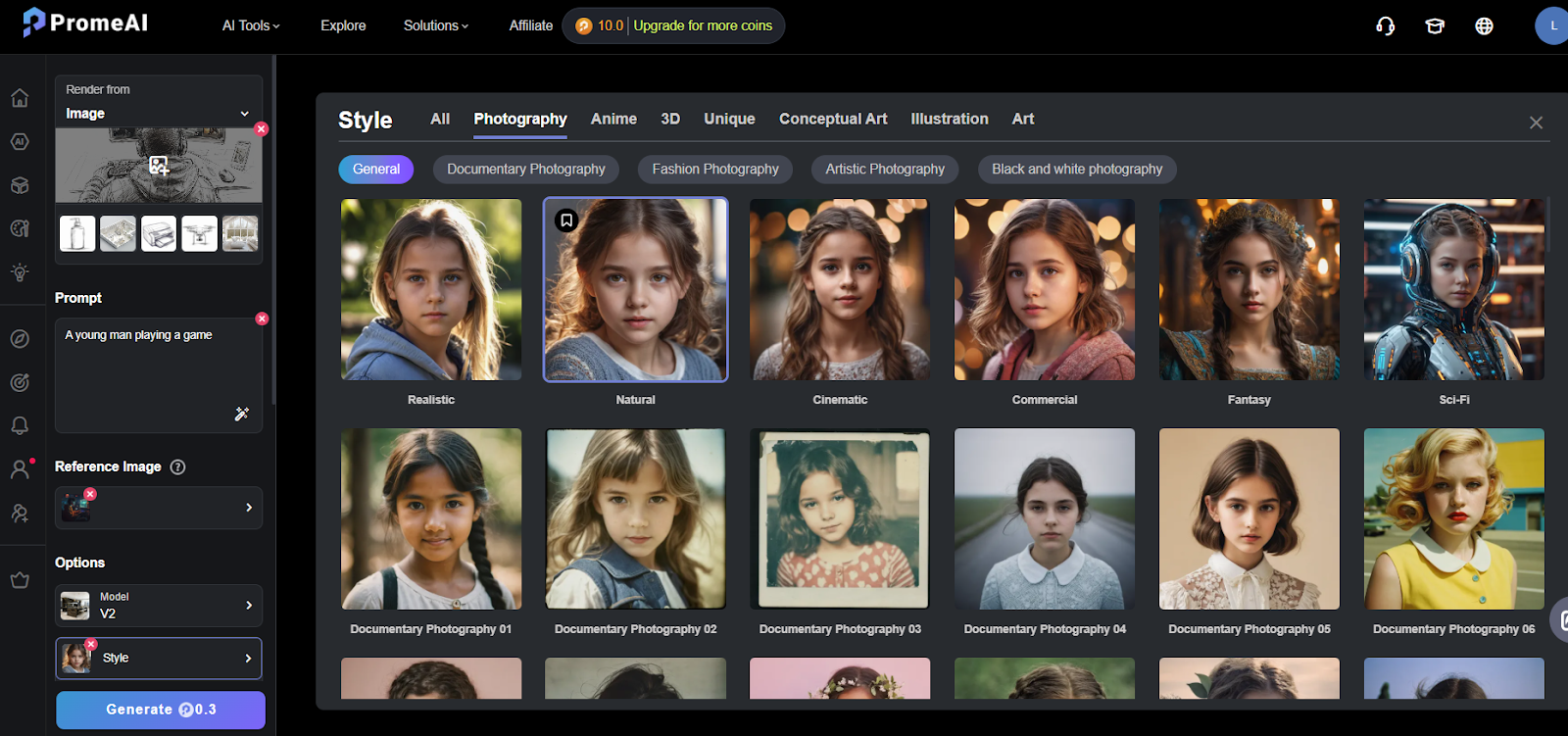The height and width of the screenshot is (736, 1568).
Task: Open the lightbulb inspiration icon in the sidebar
Action: click(20, 272)
